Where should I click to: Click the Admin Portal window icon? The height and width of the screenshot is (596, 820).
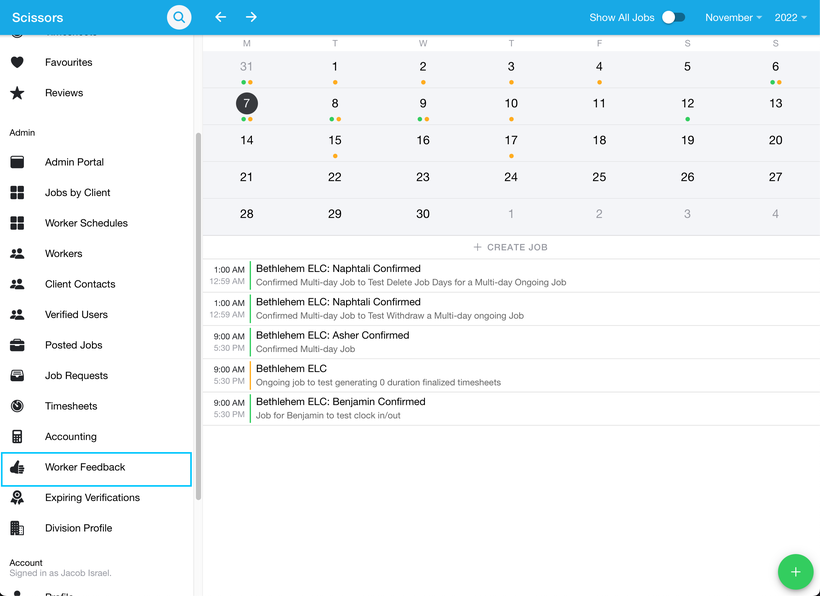coord(17,162)
